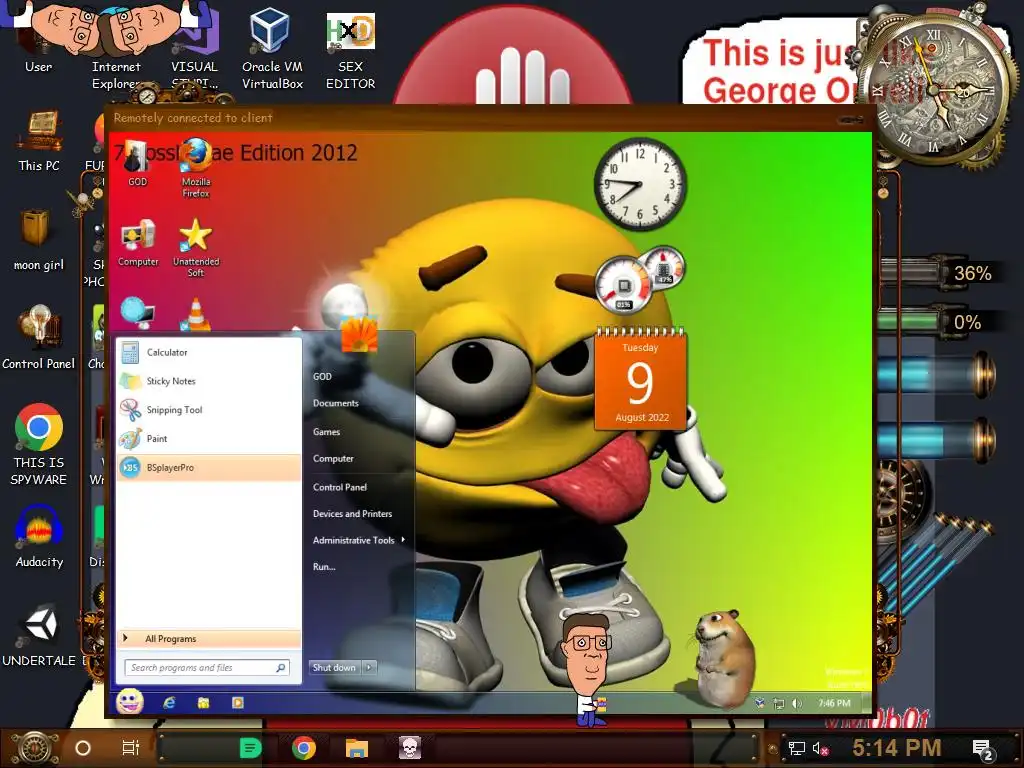
Task: Expand the Administrative Tools submenu
Action: coord(359,540)
